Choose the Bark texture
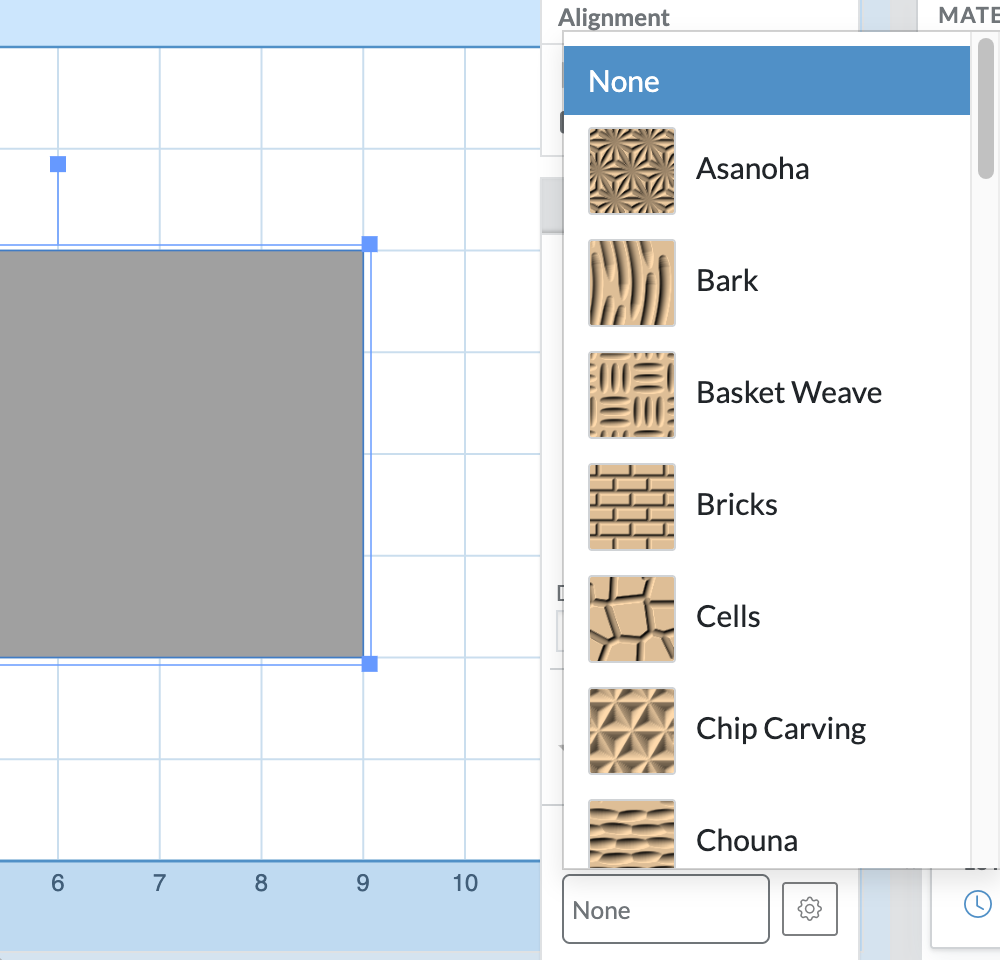This screenshot has height=960, width=1000. tap(767, 282)
